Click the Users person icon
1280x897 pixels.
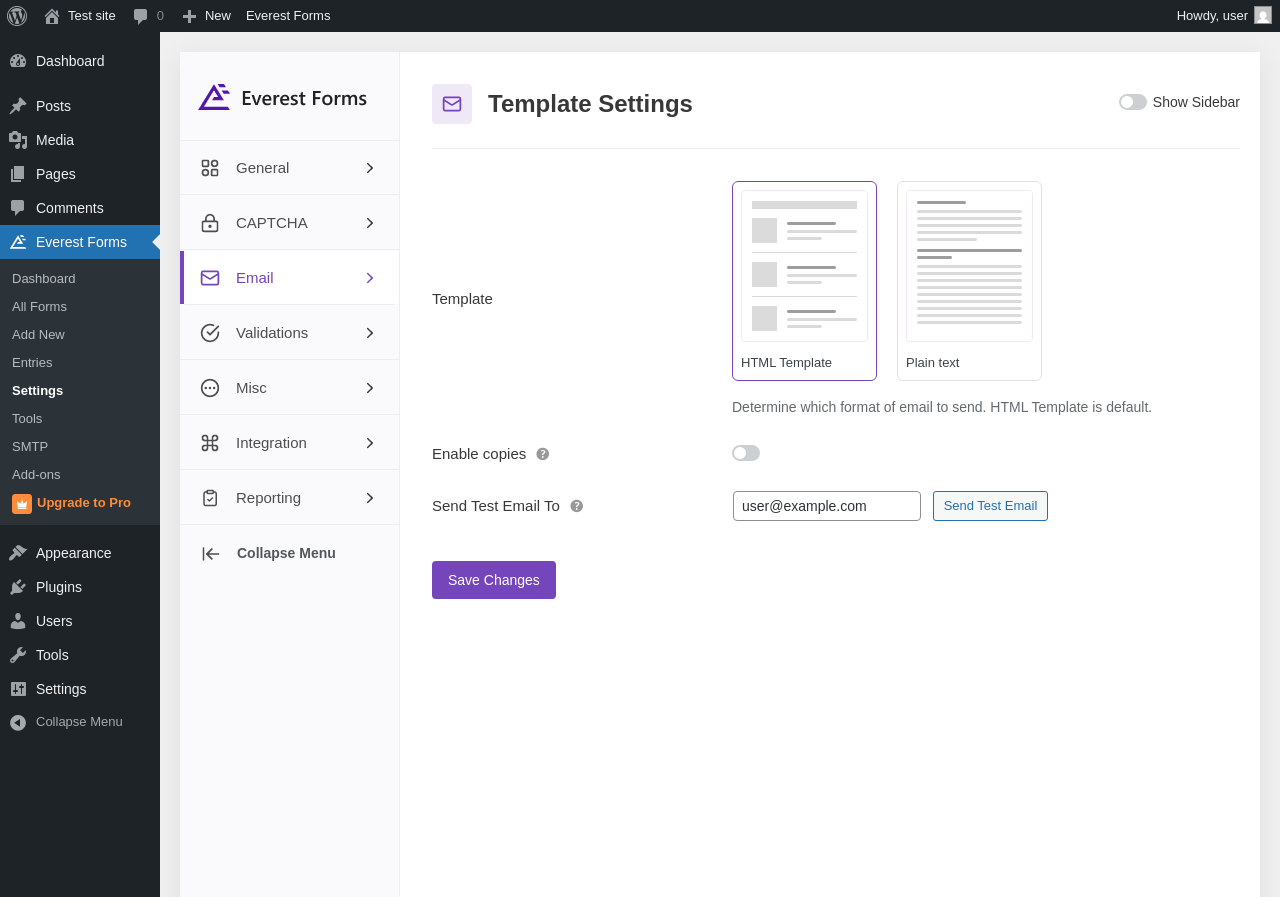(x=18, y=621)
